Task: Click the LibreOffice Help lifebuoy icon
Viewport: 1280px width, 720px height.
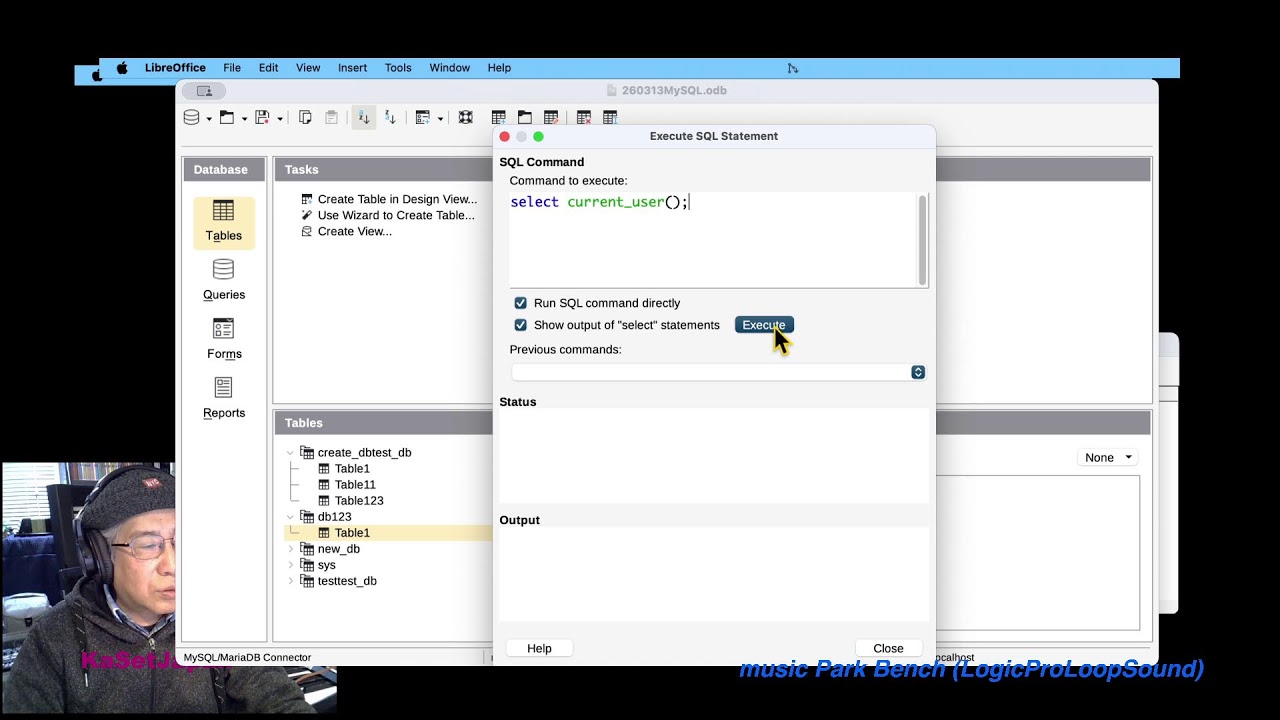Action: click(x=466, y=117)
